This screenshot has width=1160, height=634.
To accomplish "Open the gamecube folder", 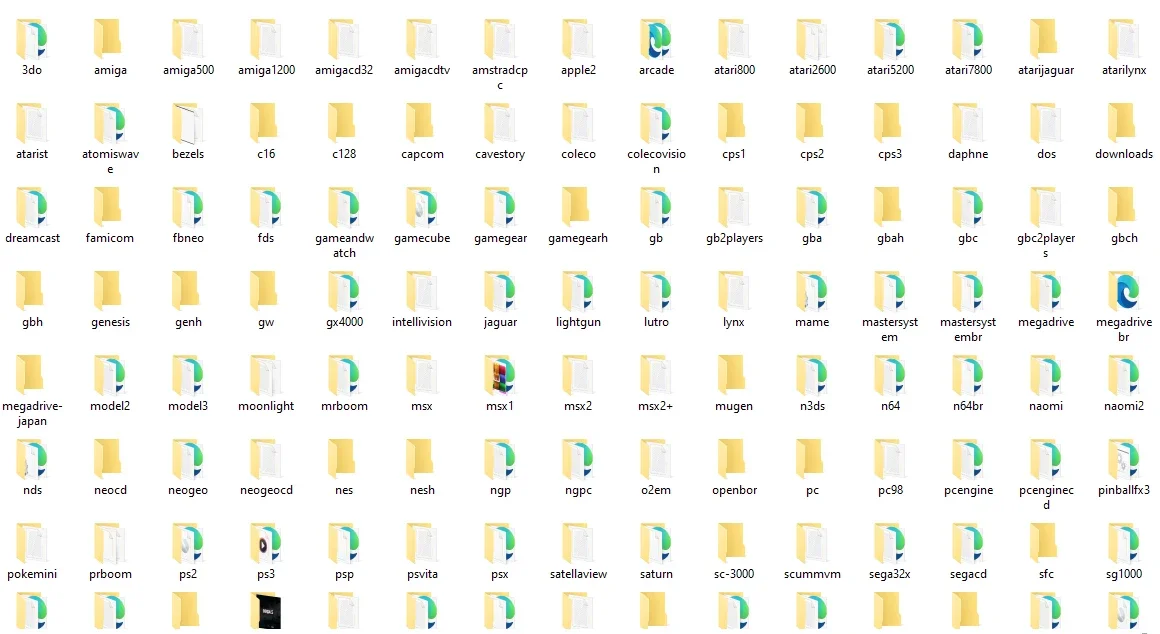I will 422,207.
